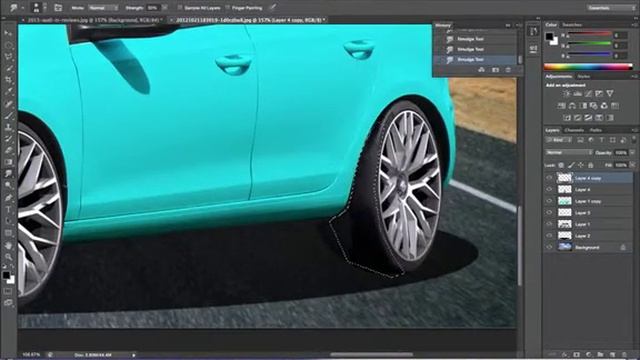Hide the Background layer eye

click(x=549, y=247)
